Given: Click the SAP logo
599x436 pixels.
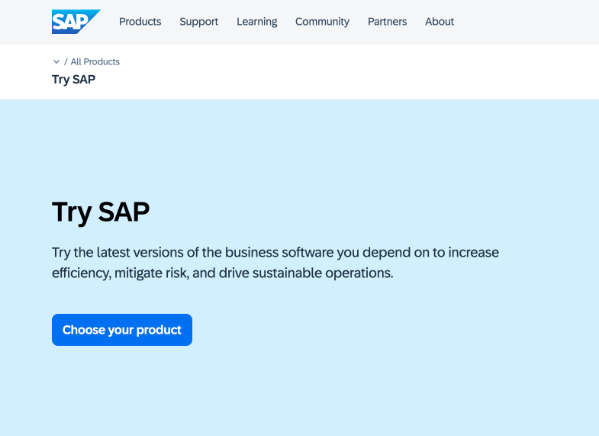Looking at the screenshot, I should pos(76,22).
